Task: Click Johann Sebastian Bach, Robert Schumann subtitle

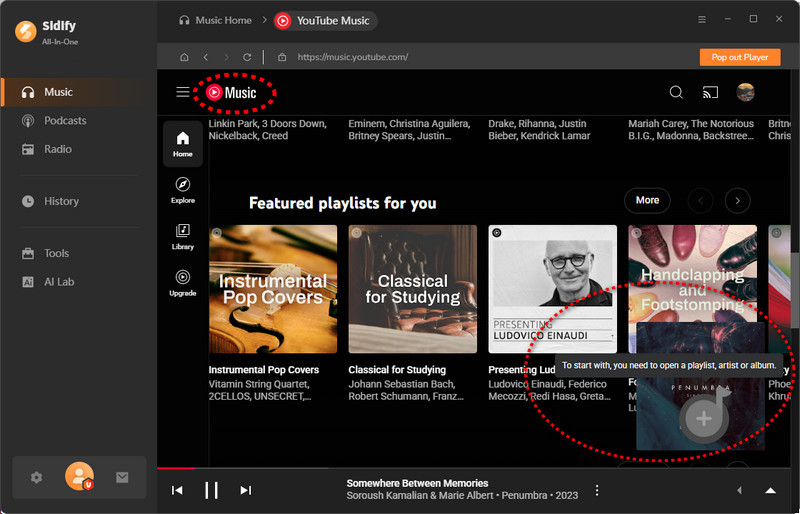Action: click(406, 390)
